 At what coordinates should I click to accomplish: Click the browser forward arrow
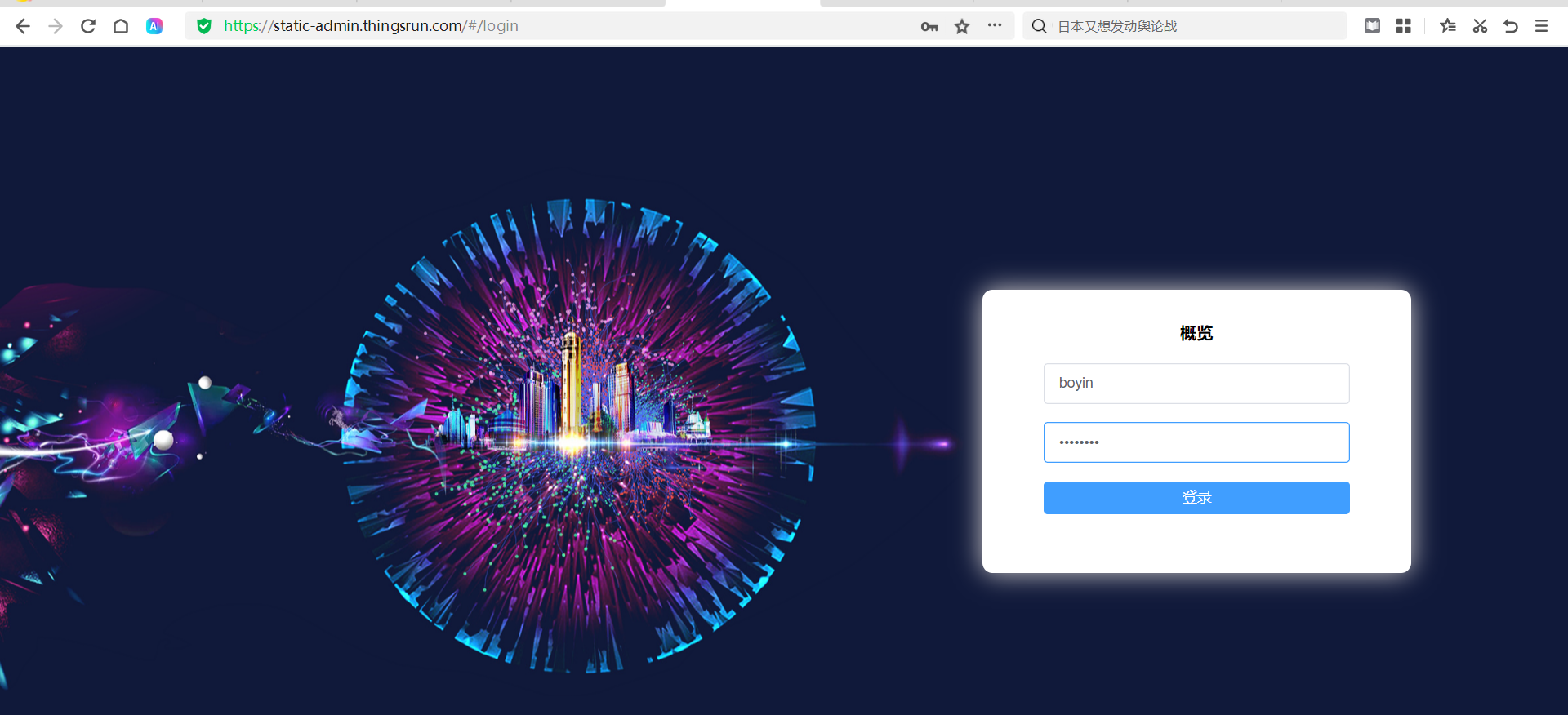[x=56, y=26]
